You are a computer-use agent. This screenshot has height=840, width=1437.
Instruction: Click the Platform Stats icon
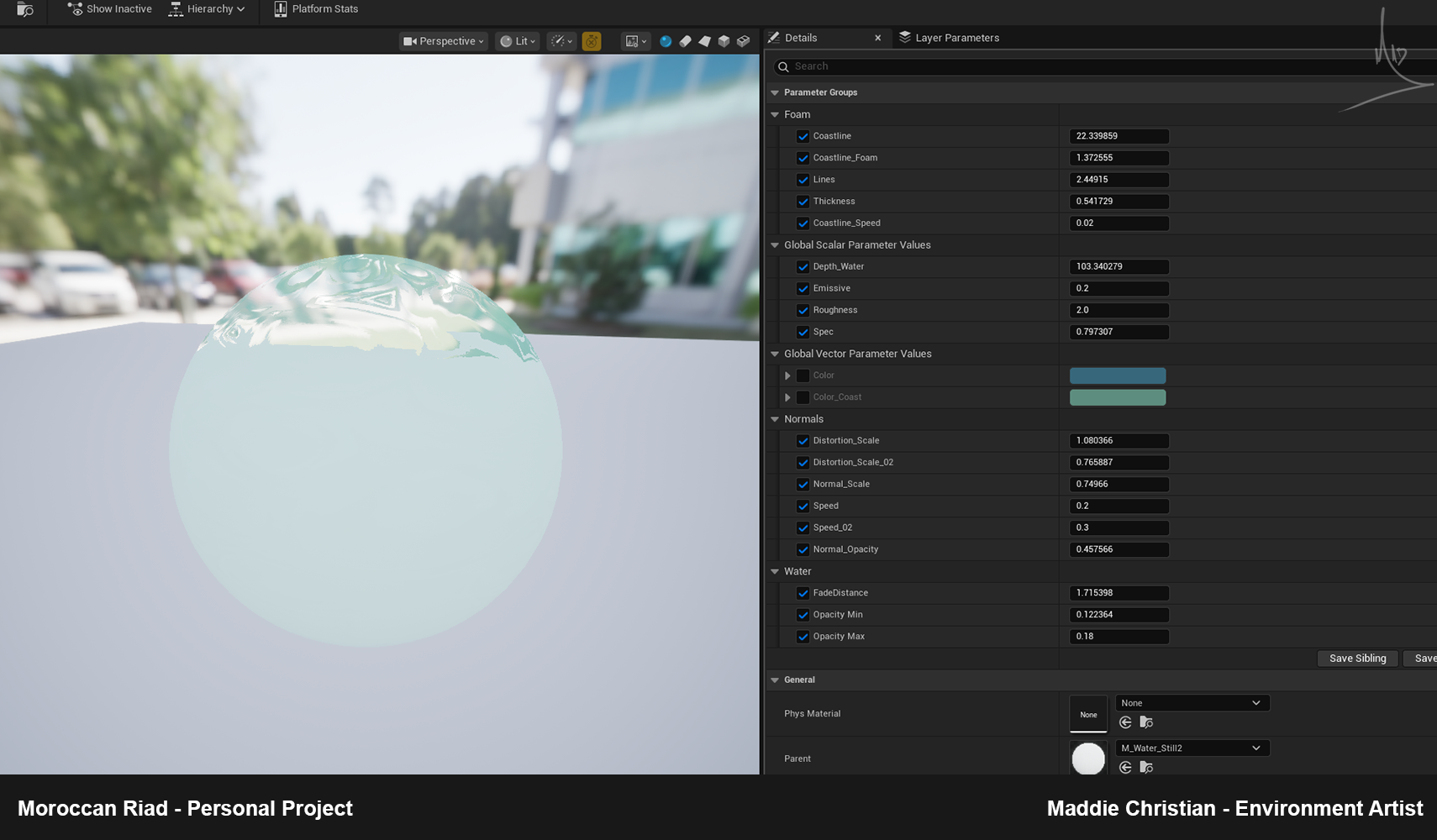[x=281, y=9]
